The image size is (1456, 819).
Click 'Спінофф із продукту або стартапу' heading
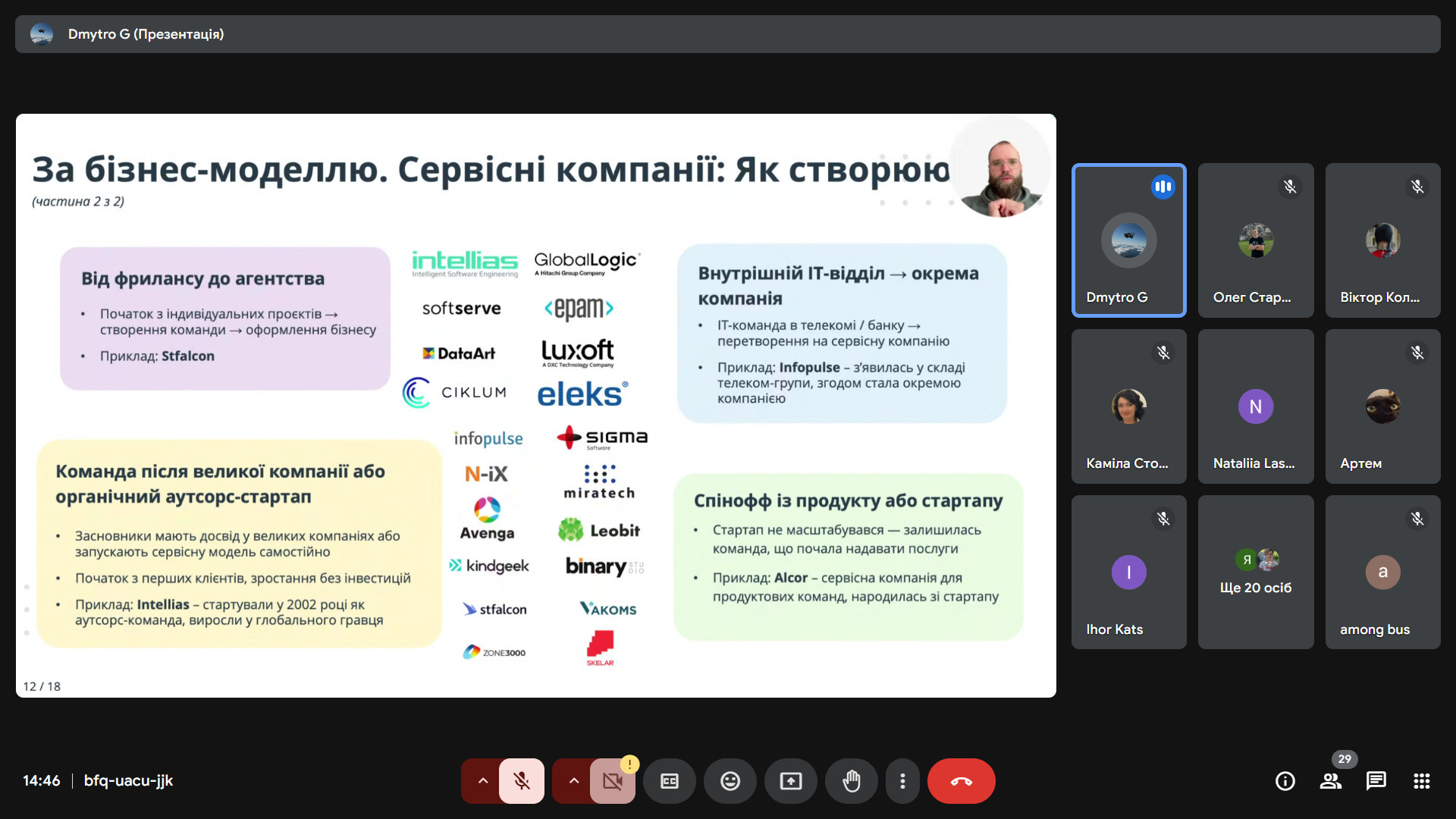[848, 501]
